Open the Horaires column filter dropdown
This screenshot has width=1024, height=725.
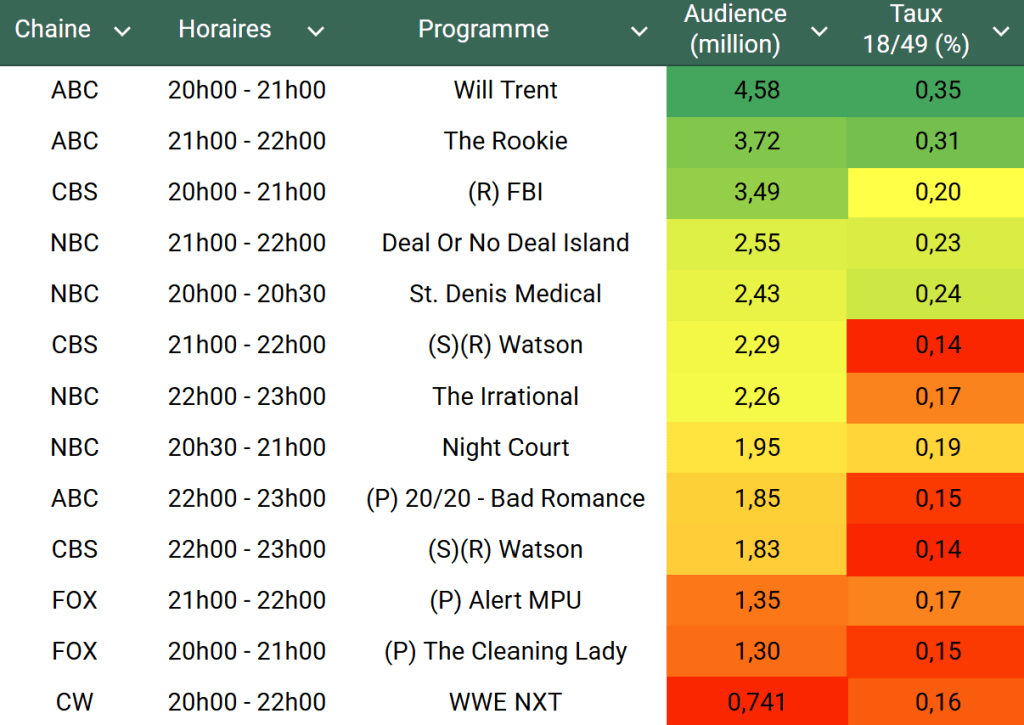point(316,32)
